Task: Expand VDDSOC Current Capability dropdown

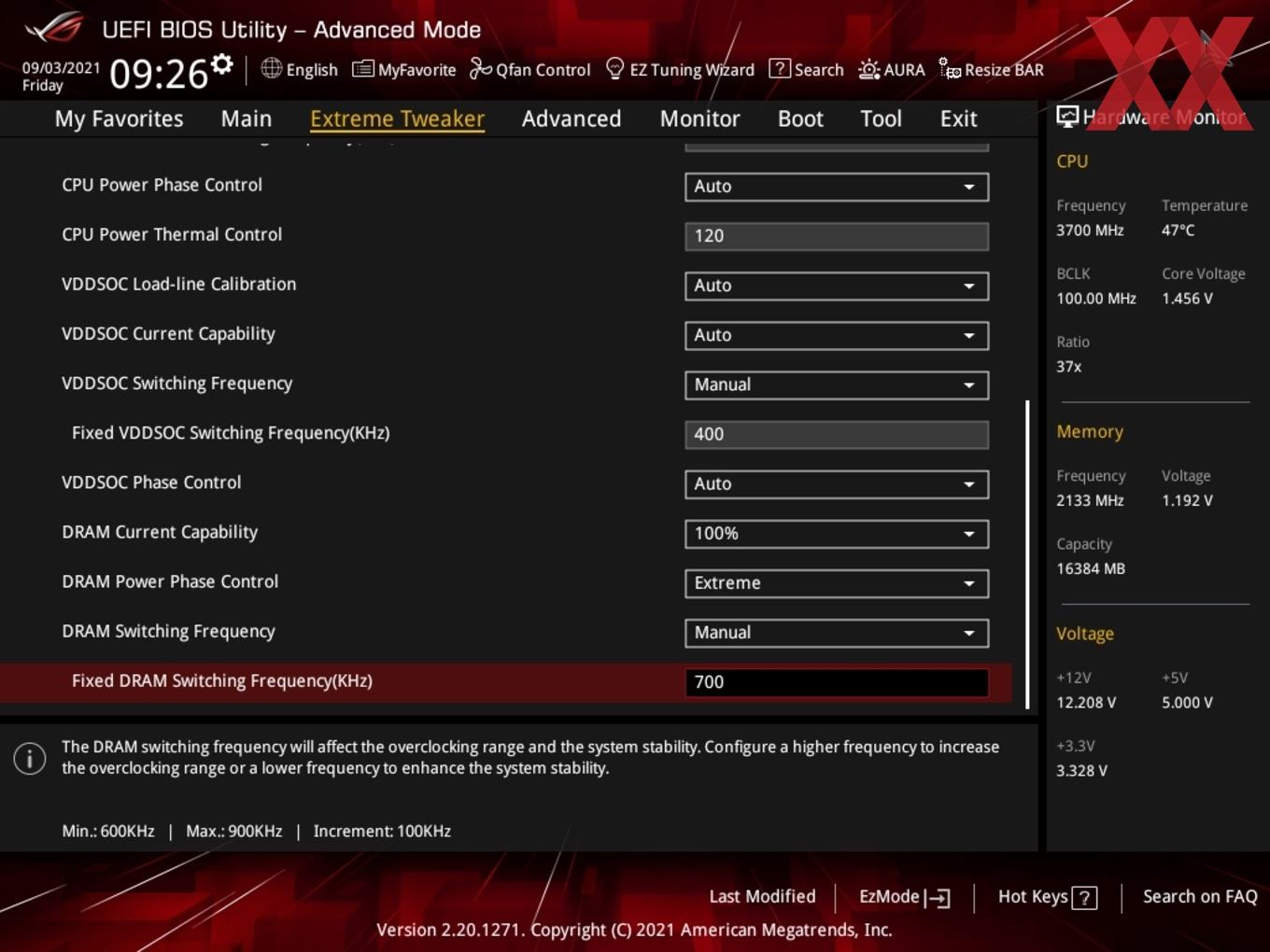Action: [x=836, y=335]
